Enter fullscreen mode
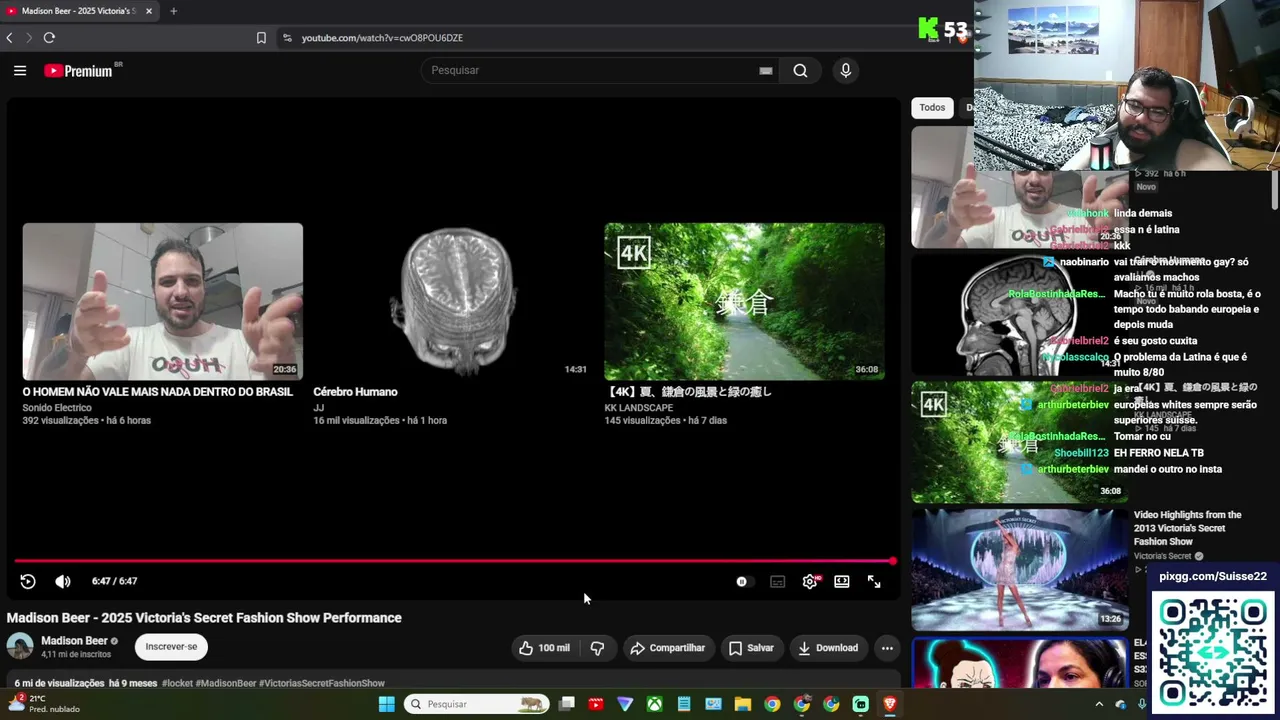This screenshot has width=1280, height=720. pos(874,581)
